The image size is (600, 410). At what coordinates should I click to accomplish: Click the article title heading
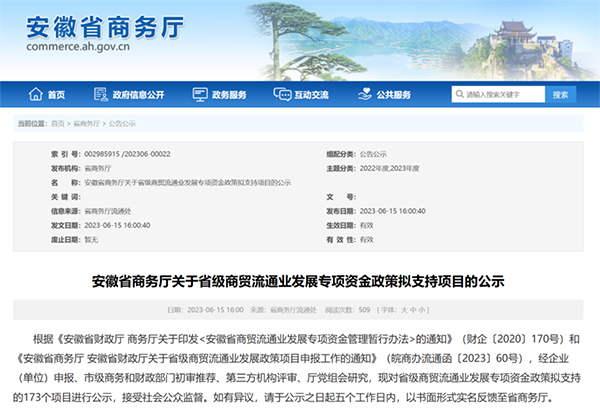point(299,281)
